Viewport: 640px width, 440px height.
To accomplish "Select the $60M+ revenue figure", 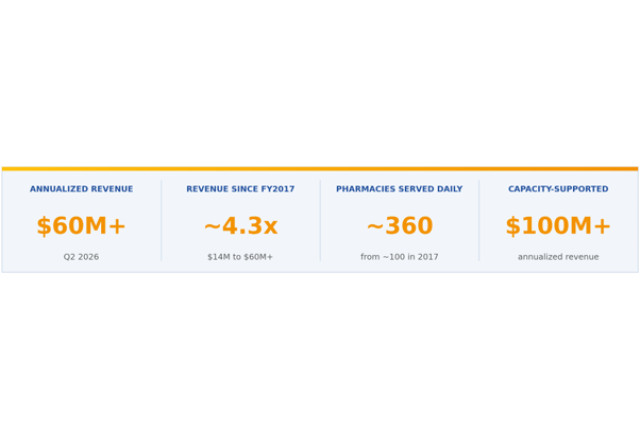I will click(81, 226).
